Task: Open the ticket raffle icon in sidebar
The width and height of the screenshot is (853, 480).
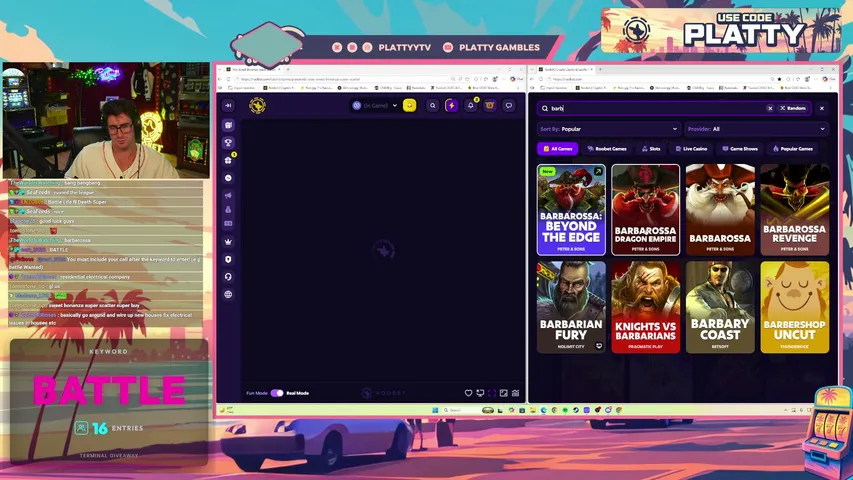Action: click(228, 224)
